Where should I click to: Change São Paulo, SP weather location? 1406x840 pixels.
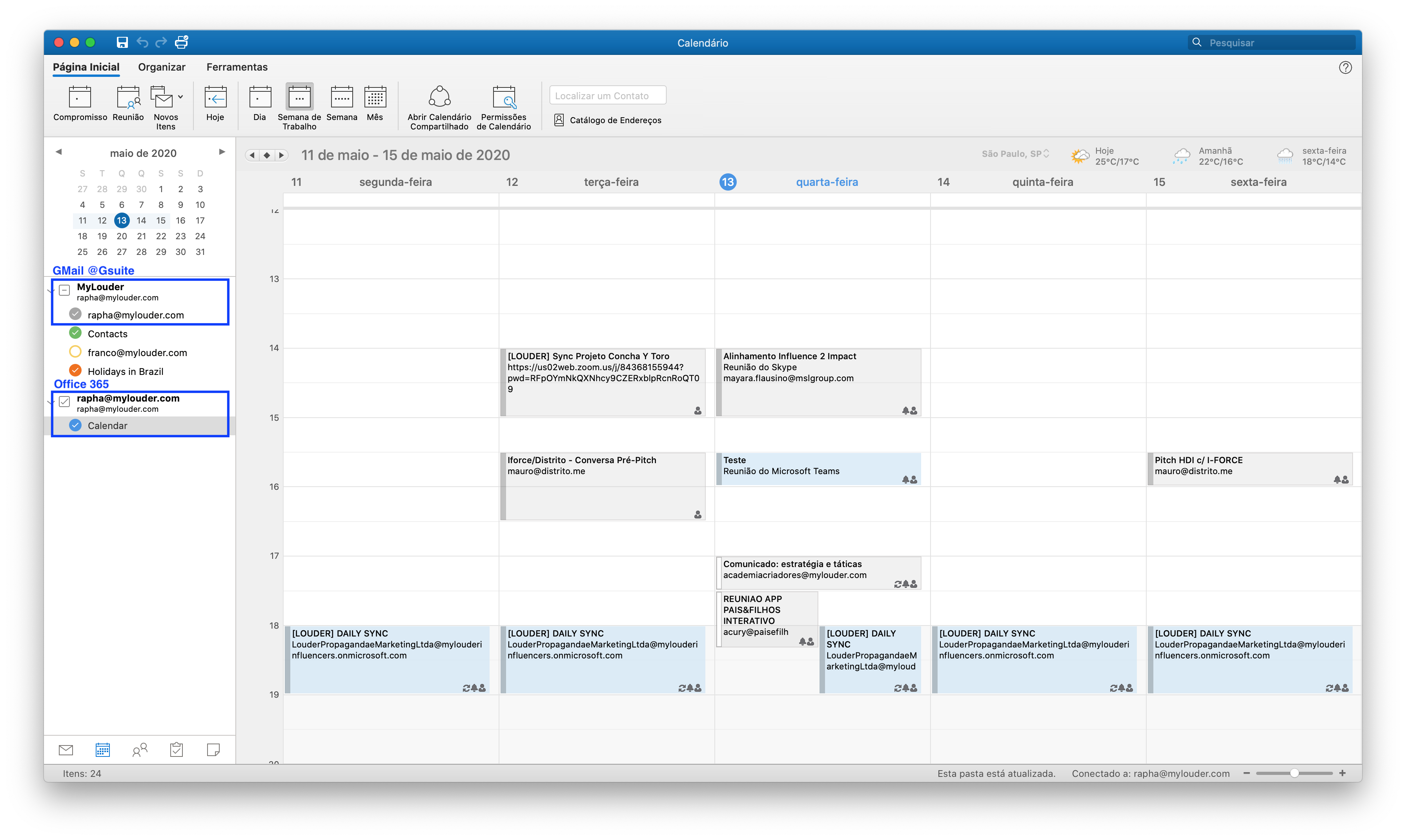click(1015, 154)
